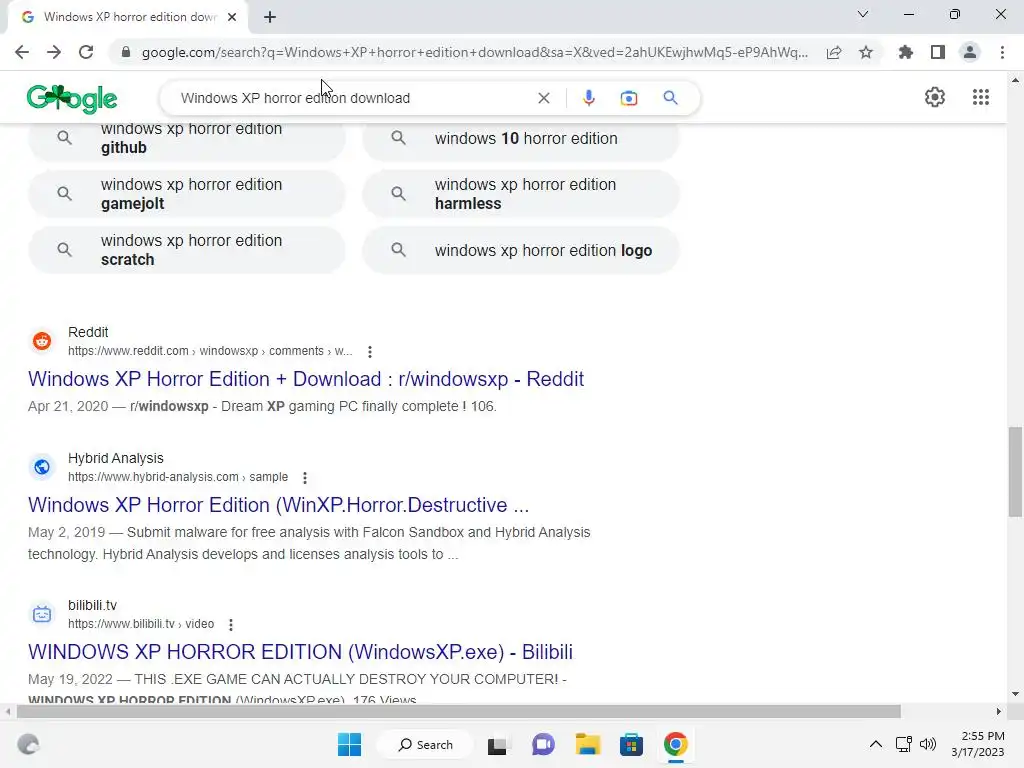
Task: Search related: windows xp horror edition scratch
Action: click(187, 249)
